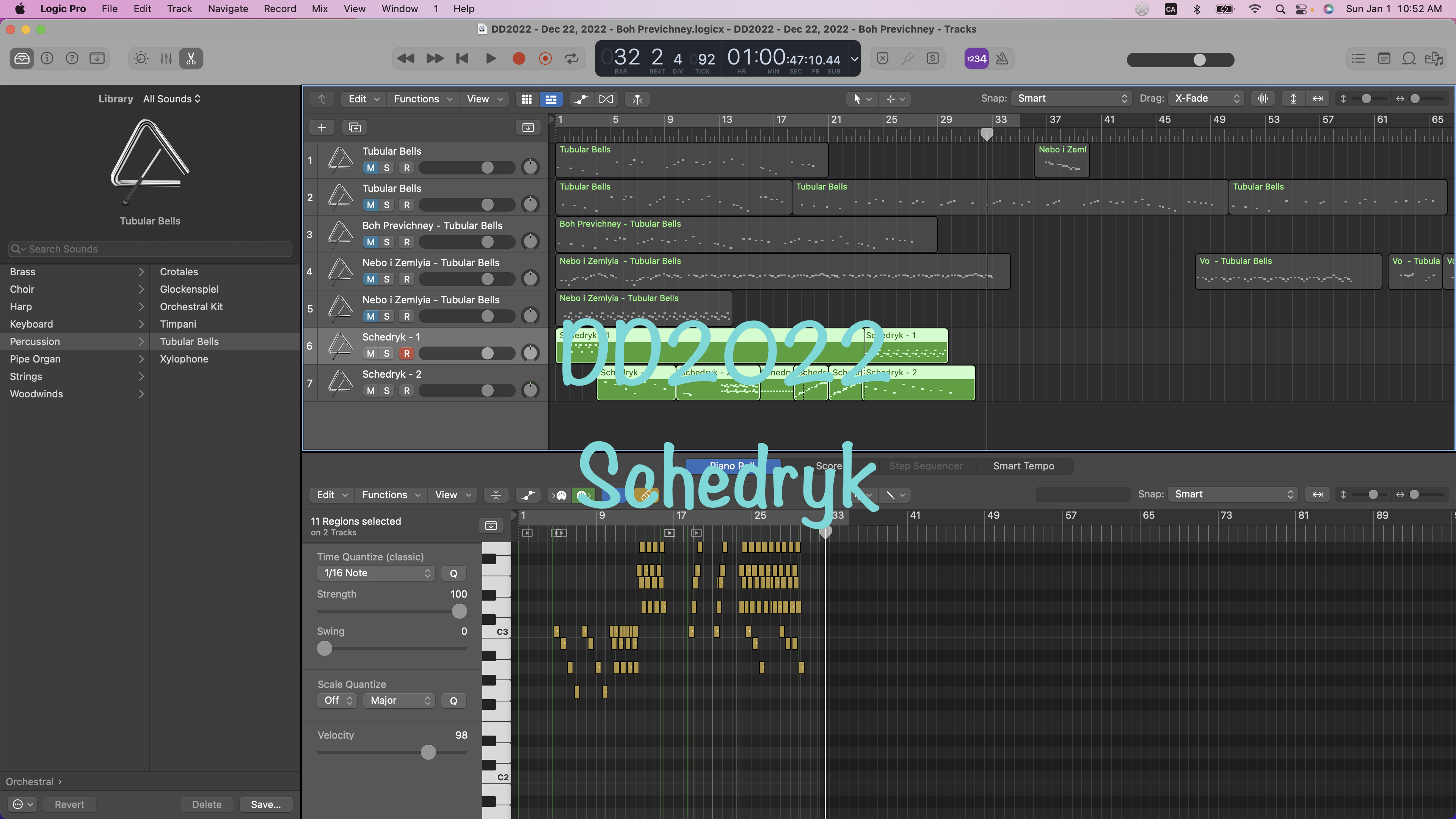The height and width of the screenshot is (819, 1456).
Task: Solo track 2 Tubular Bells
Action: click(387, 205)
